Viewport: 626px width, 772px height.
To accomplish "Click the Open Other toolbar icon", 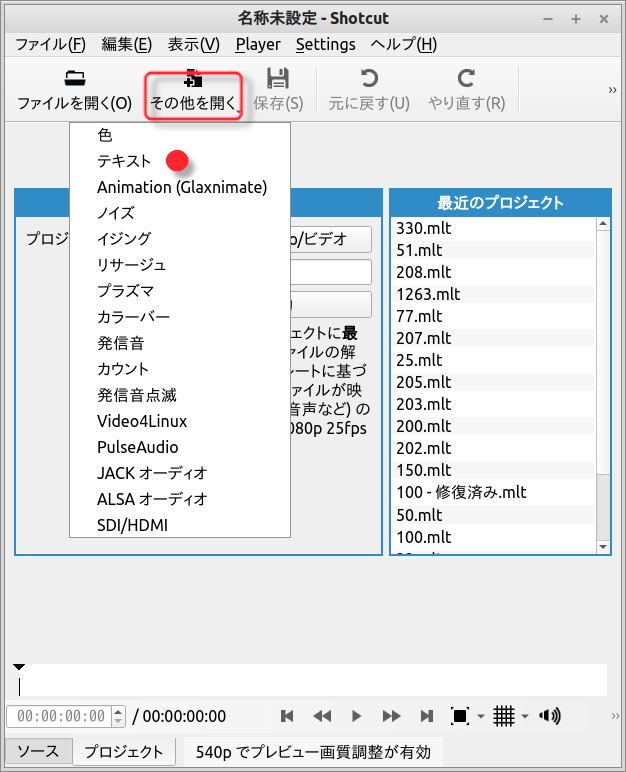I will [194, 79].
